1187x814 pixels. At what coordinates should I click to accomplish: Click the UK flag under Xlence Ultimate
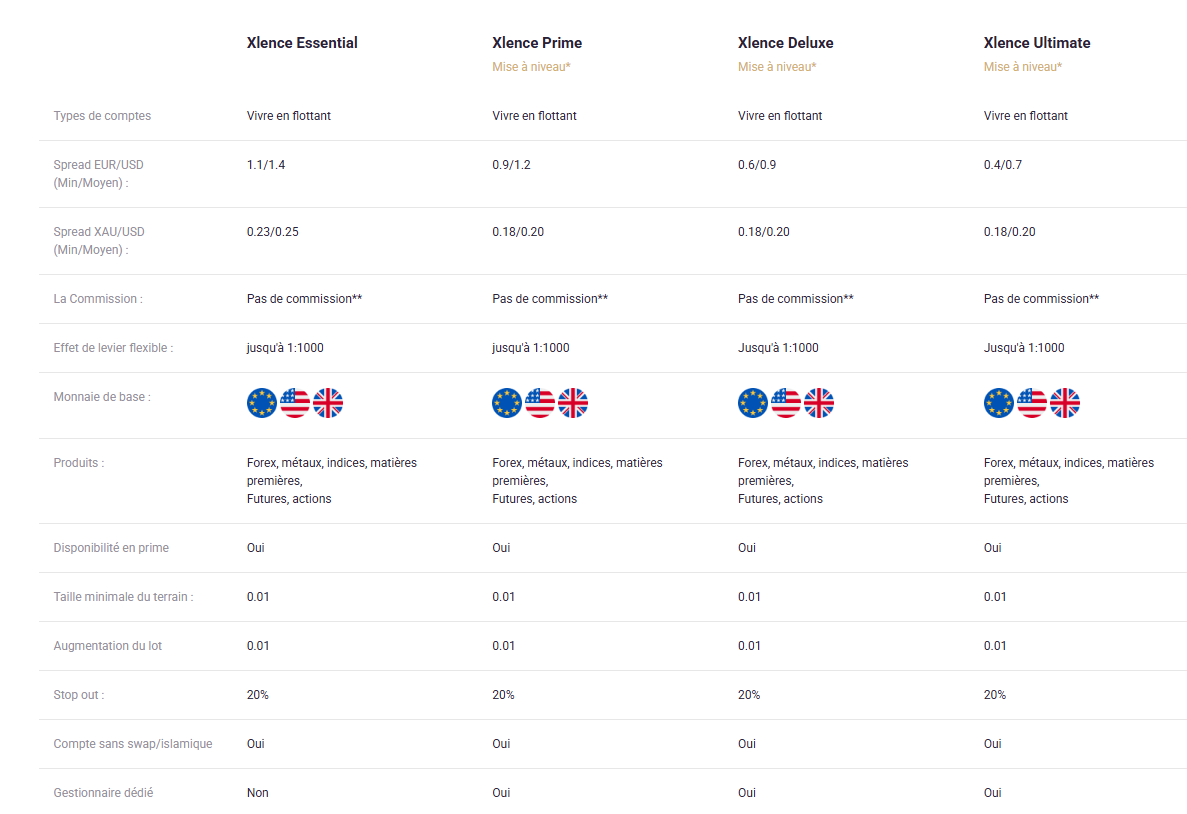point(1065,403)
